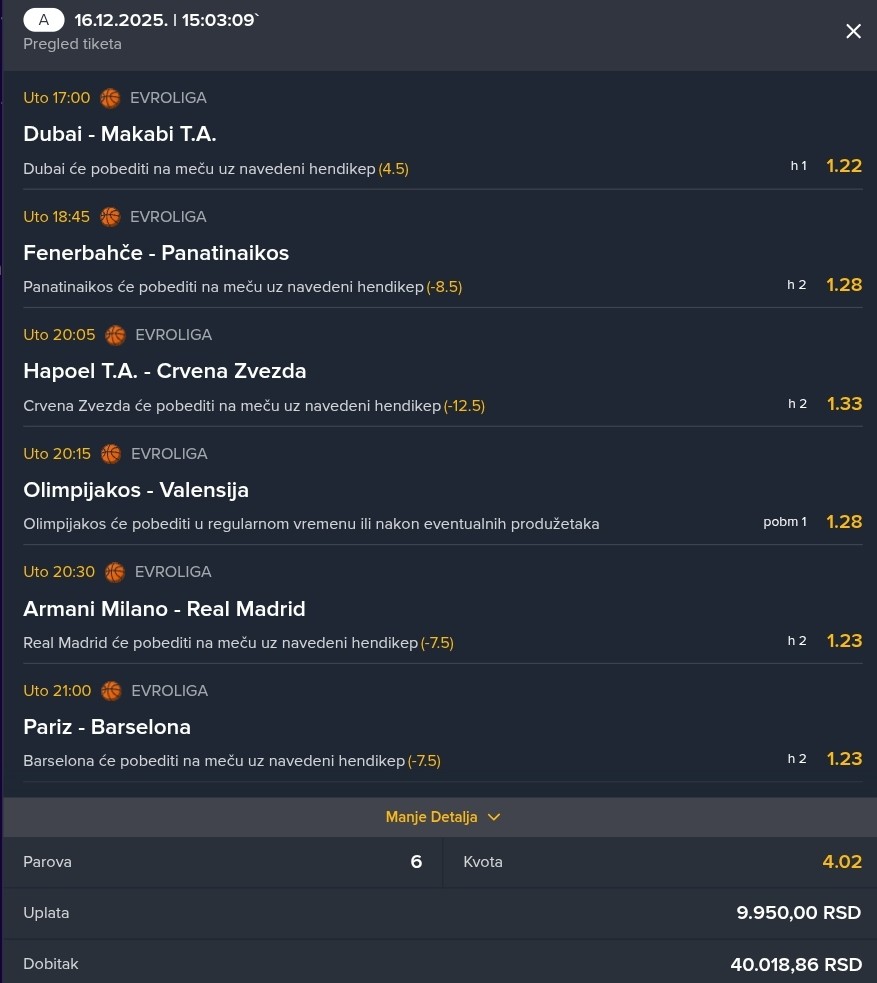Open the Olimpijakos - Valensija match

pyautogui.click(x=136, y=490)
